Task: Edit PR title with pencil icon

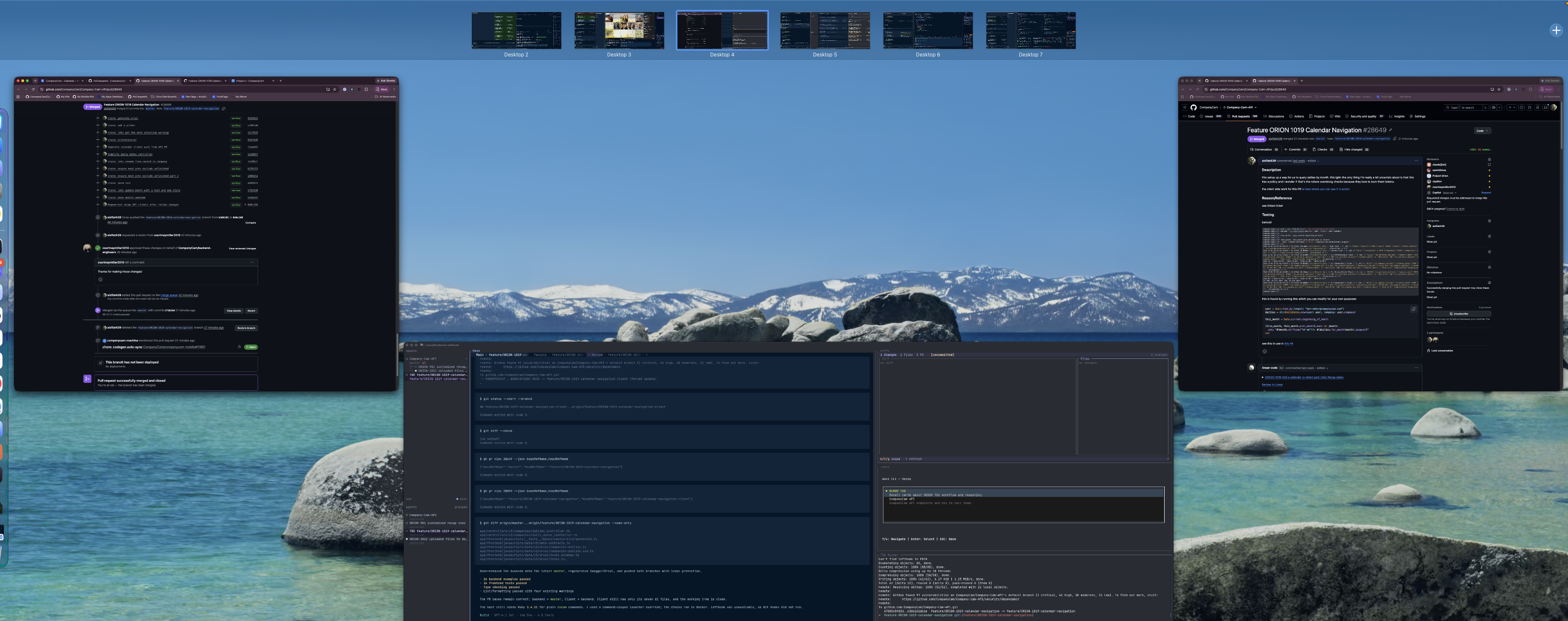Action: [1391, 130]
